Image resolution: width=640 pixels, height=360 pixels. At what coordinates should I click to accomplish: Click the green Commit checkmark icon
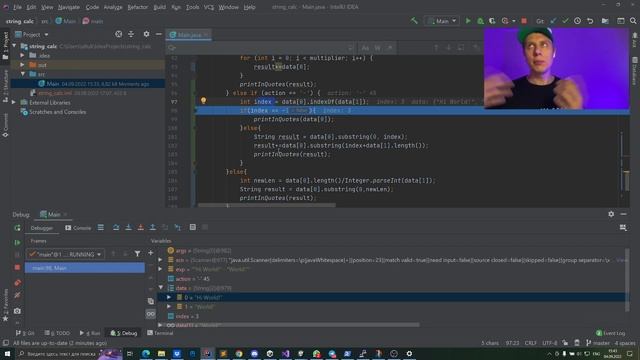coord(565,21)
